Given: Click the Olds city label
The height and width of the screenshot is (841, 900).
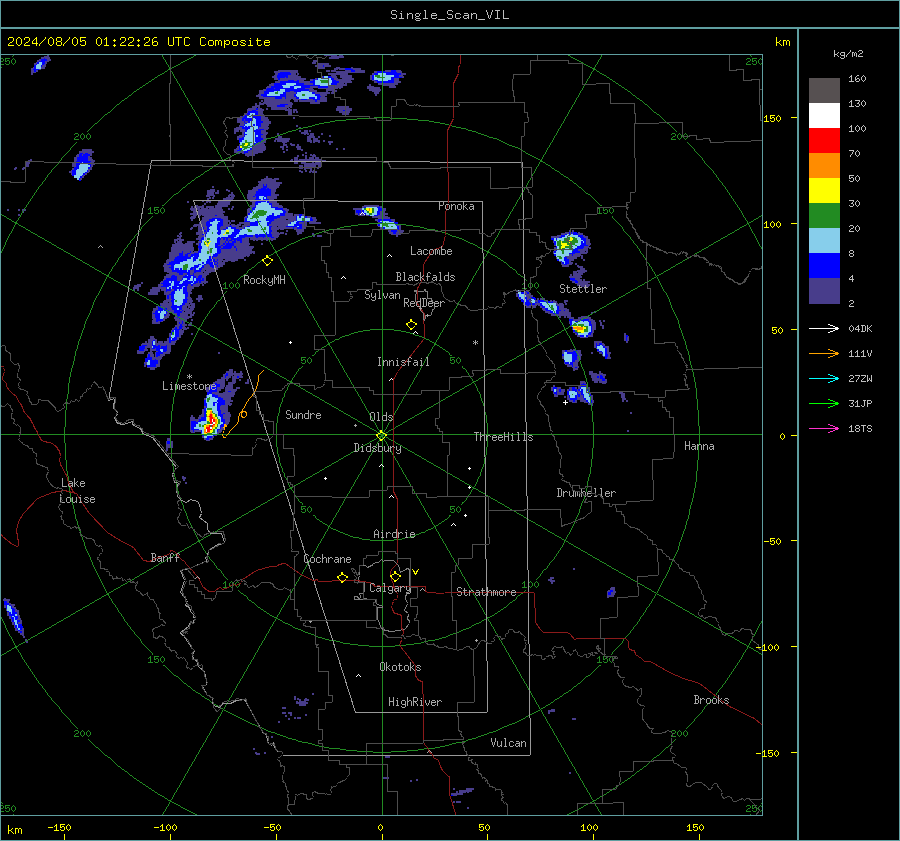Looking at the screenshot, I should [381, 417].
